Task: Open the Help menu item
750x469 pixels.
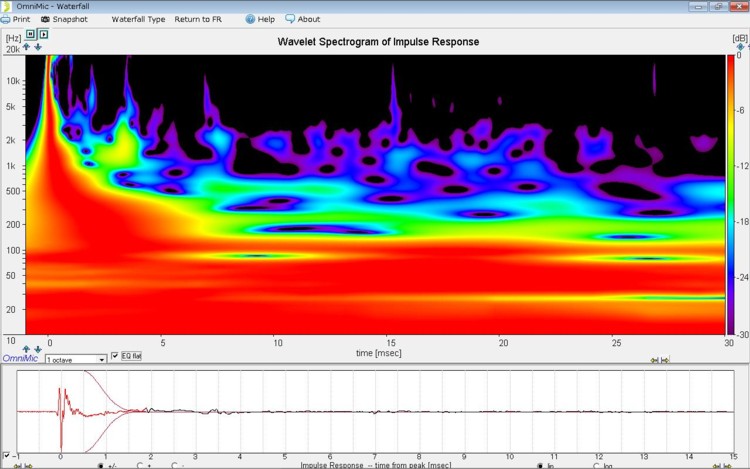Action: pyautogui.click(x=260, y=19)
